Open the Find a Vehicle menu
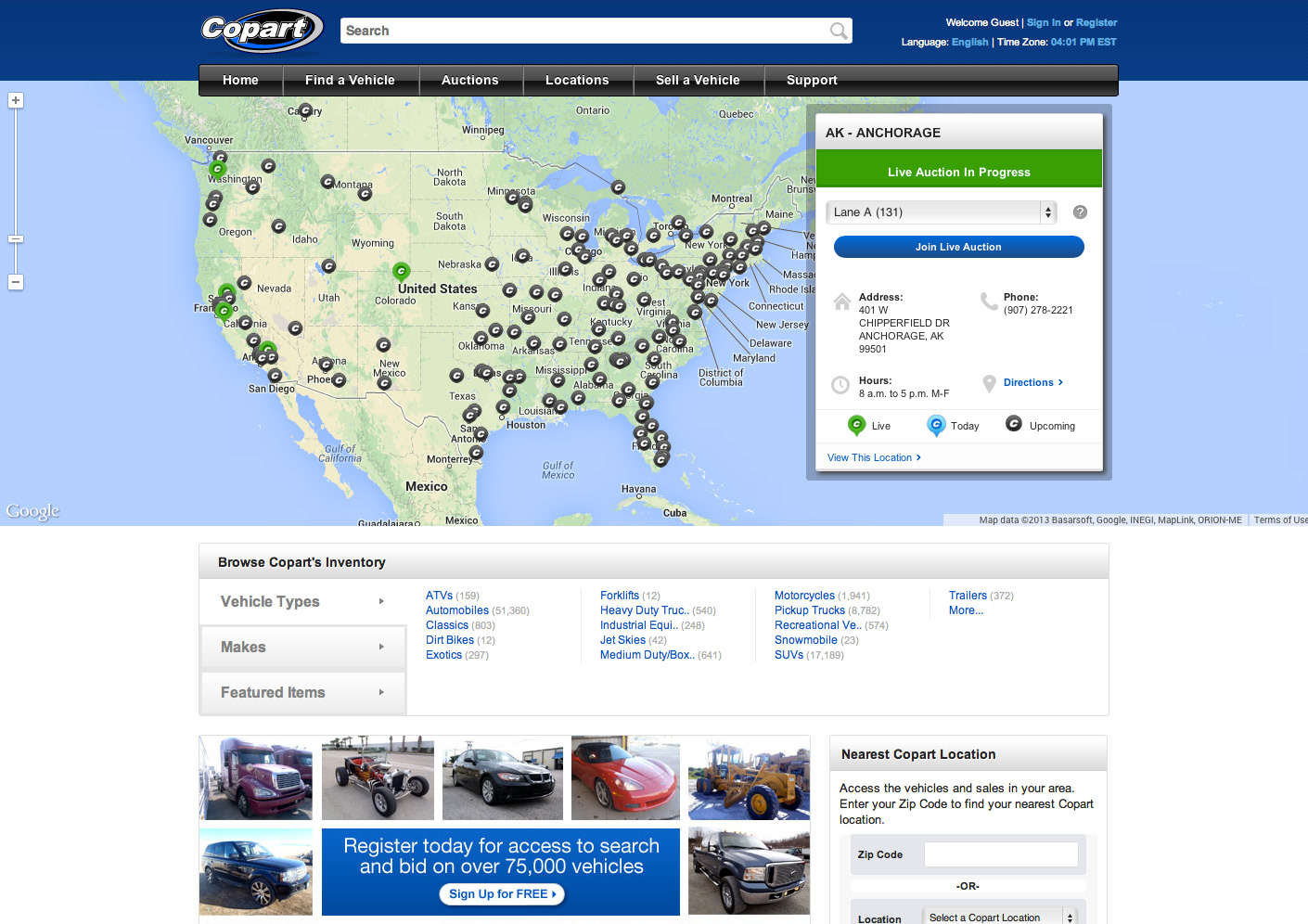The image size is (1308, 924). click(350, 81)
